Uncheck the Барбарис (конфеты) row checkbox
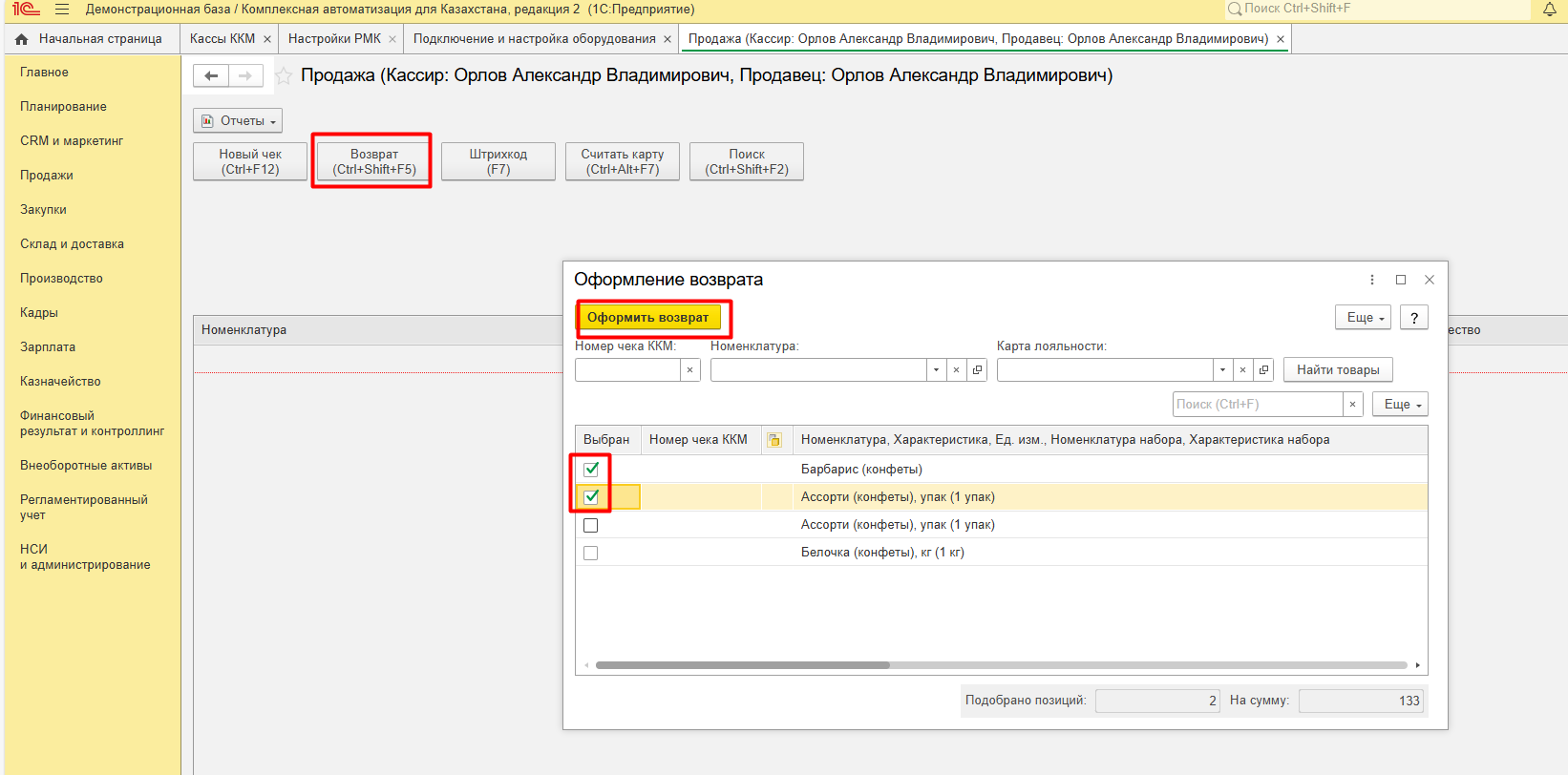The height and width of the screenshot is (775, 1568). (591, 470)
